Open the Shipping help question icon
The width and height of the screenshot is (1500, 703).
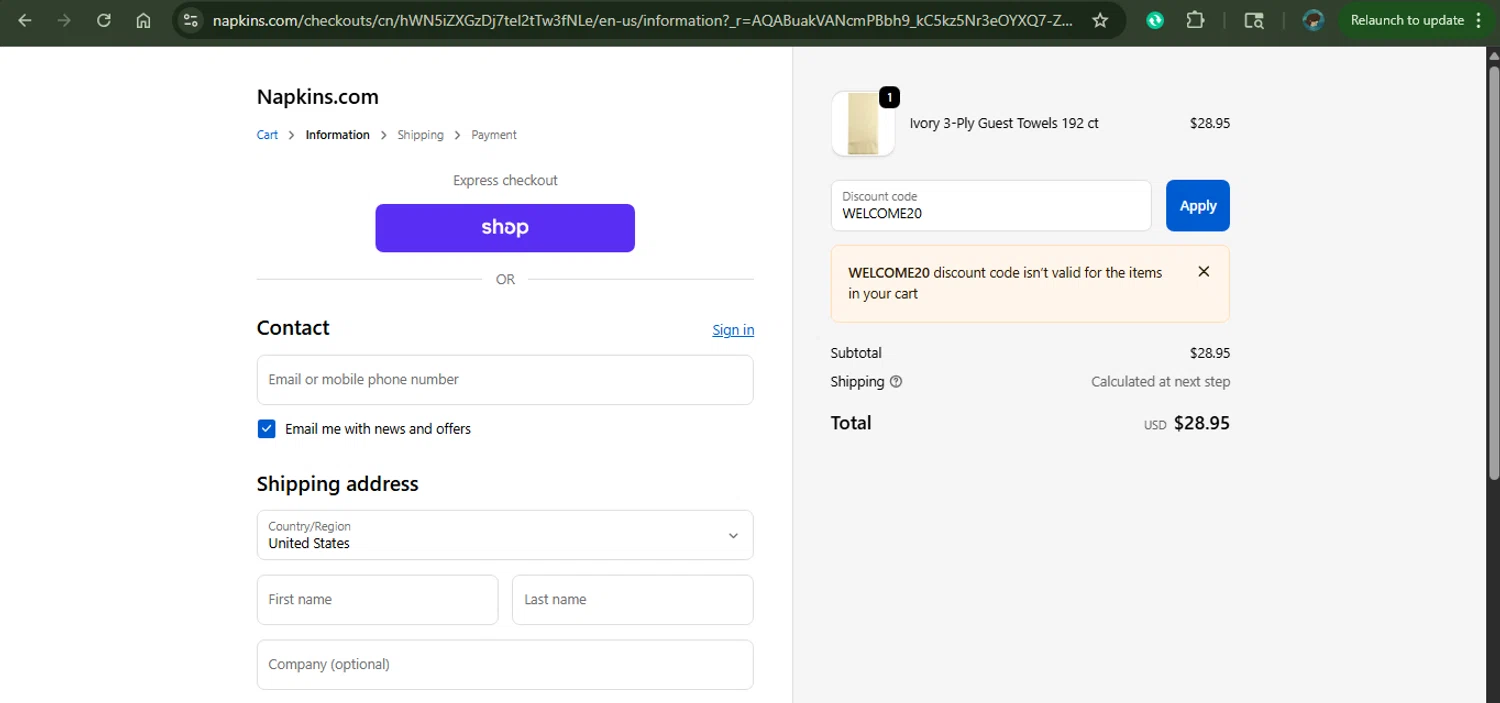tap(896, 382)
